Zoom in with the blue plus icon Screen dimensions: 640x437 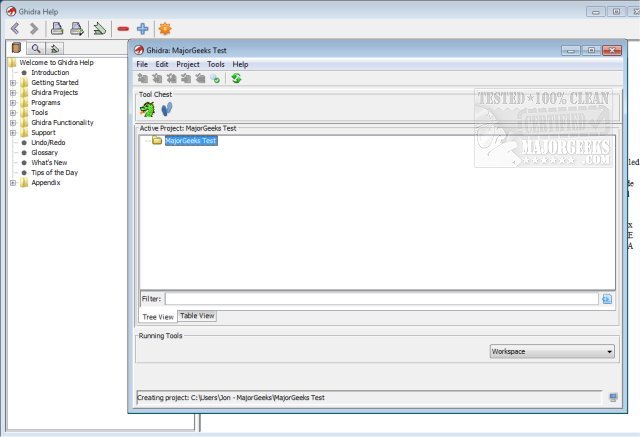click(x=142, y=29)
